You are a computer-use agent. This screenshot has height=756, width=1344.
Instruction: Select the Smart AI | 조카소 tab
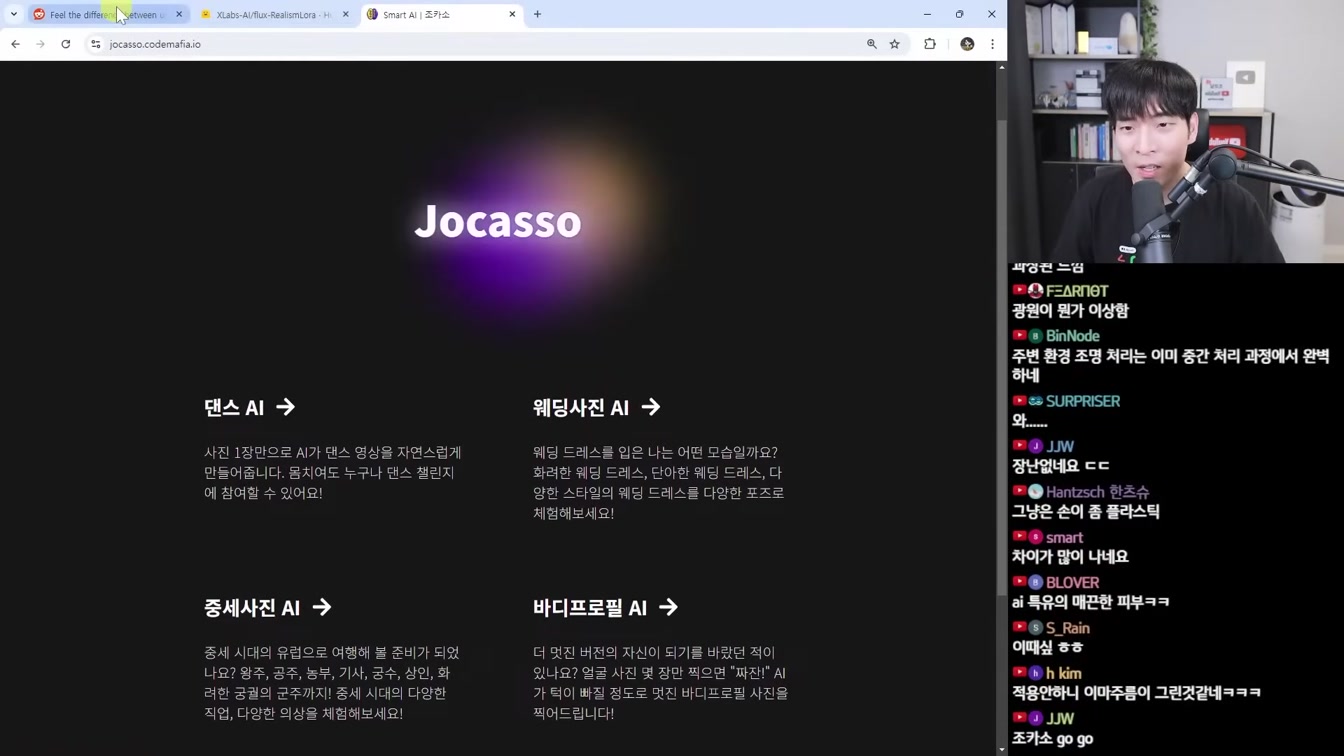click(441, 15)
